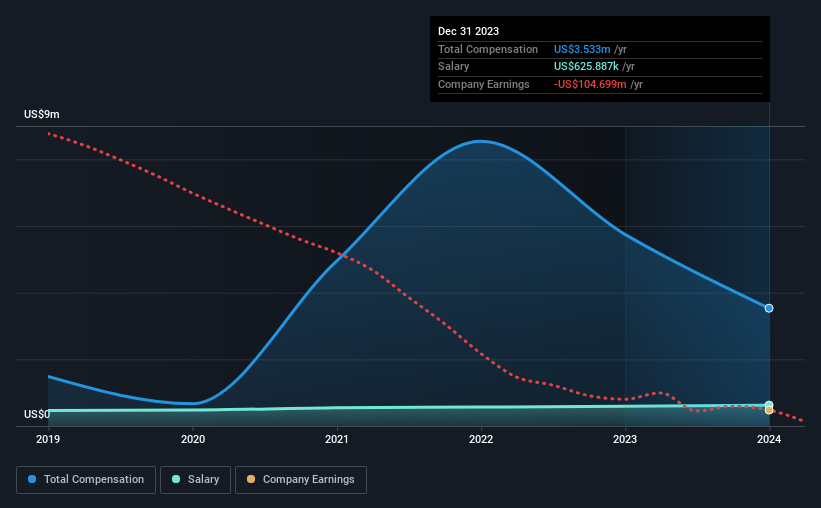This screenshot has width=821, height=508.
Task: Click the Salary tooltip row label
Action: [453, 67]
